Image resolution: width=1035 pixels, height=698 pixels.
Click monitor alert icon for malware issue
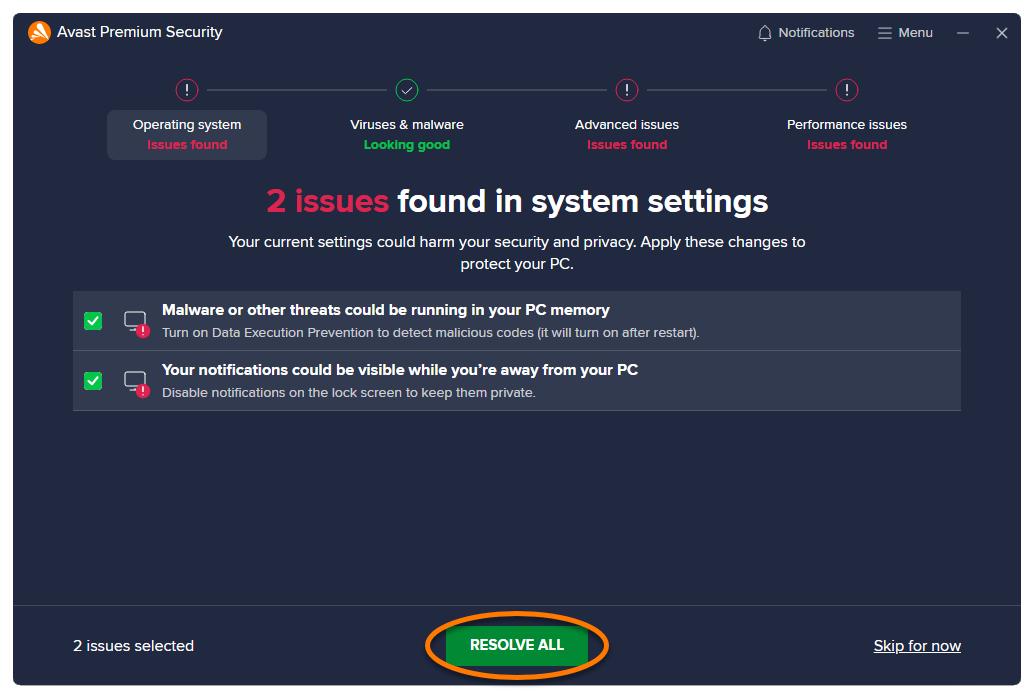[137, 324]
